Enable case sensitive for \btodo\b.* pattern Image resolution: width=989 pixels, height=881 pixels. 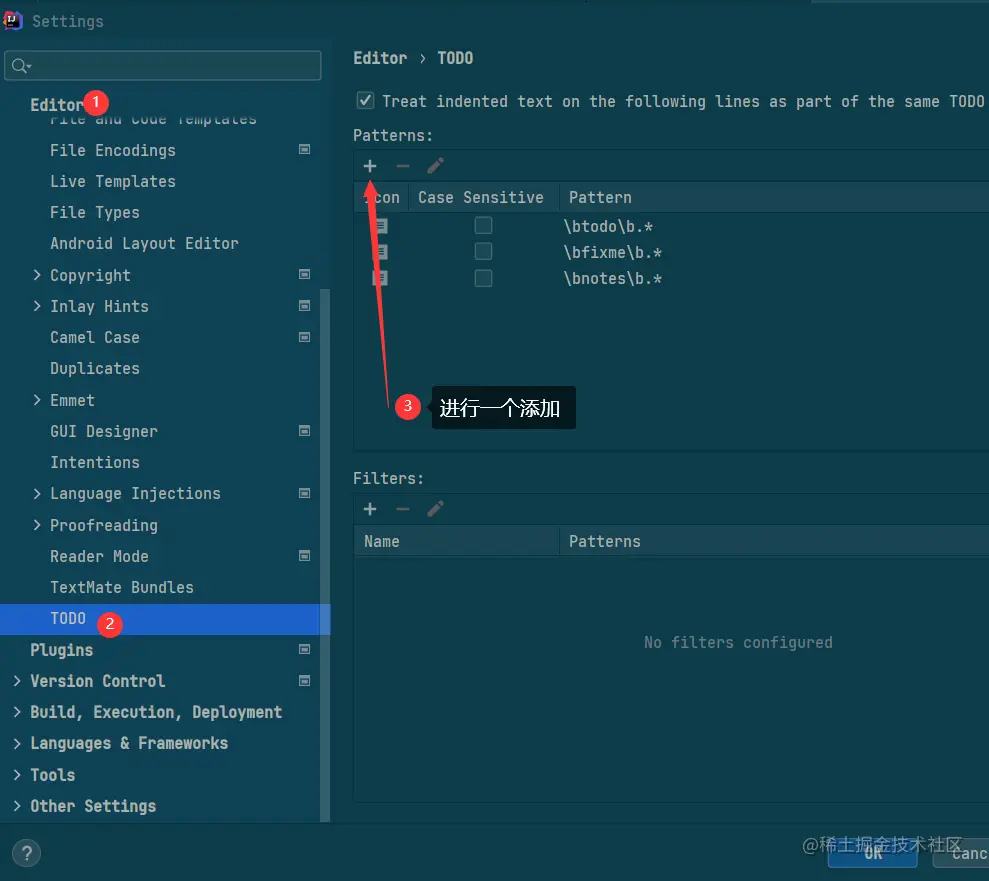483,225
